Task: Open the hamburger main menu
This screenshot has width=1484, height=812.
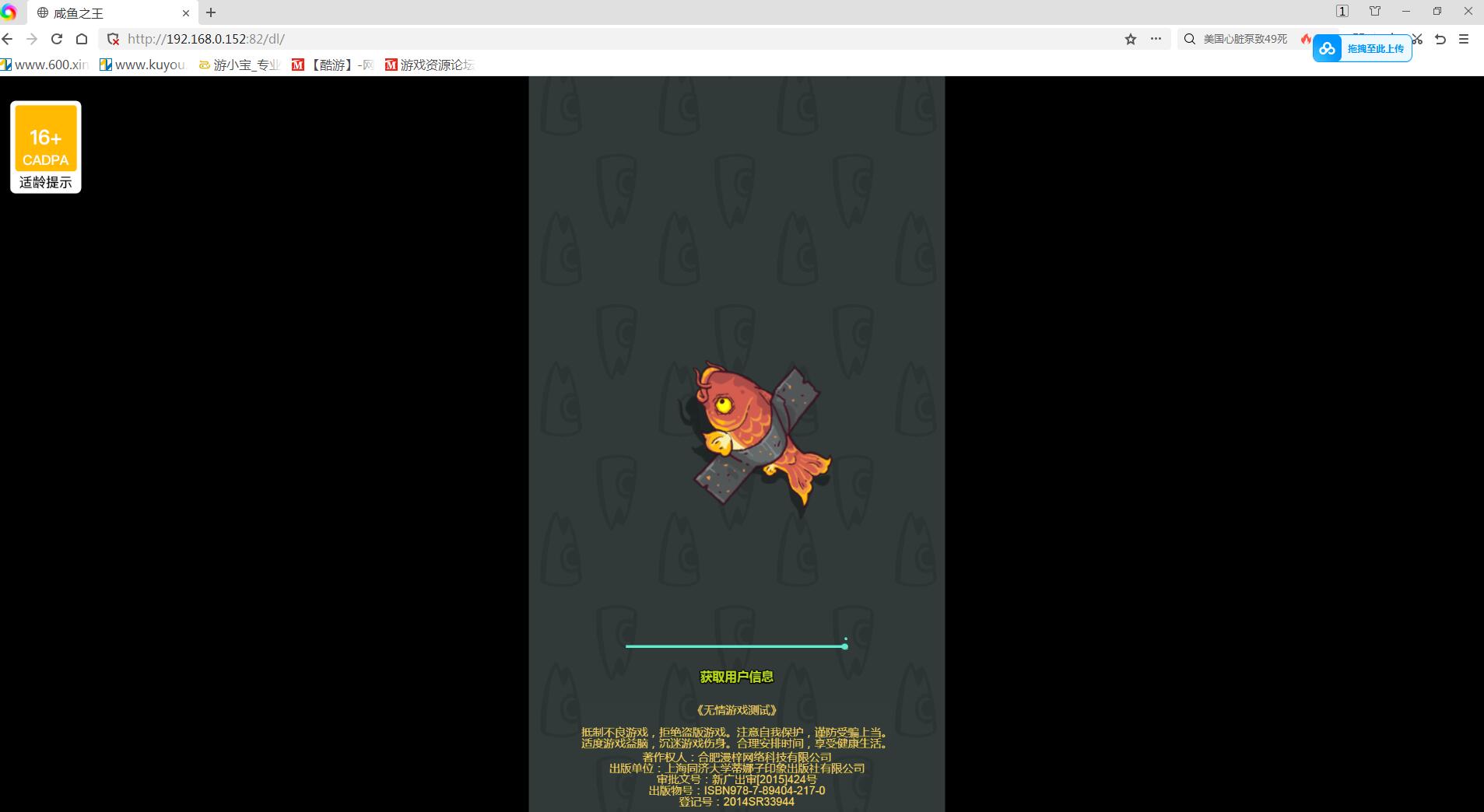Action: click(x=1464, y=39)
